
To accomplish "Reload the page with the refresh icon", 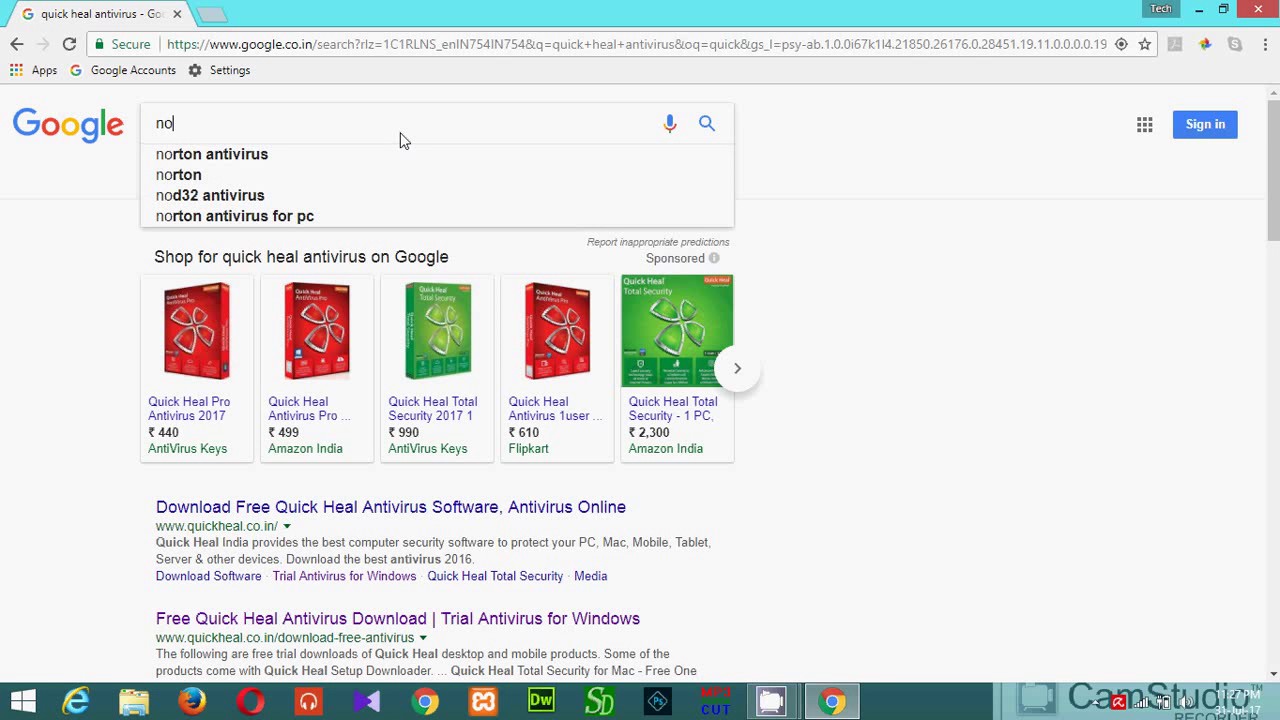I will point(69,44).
